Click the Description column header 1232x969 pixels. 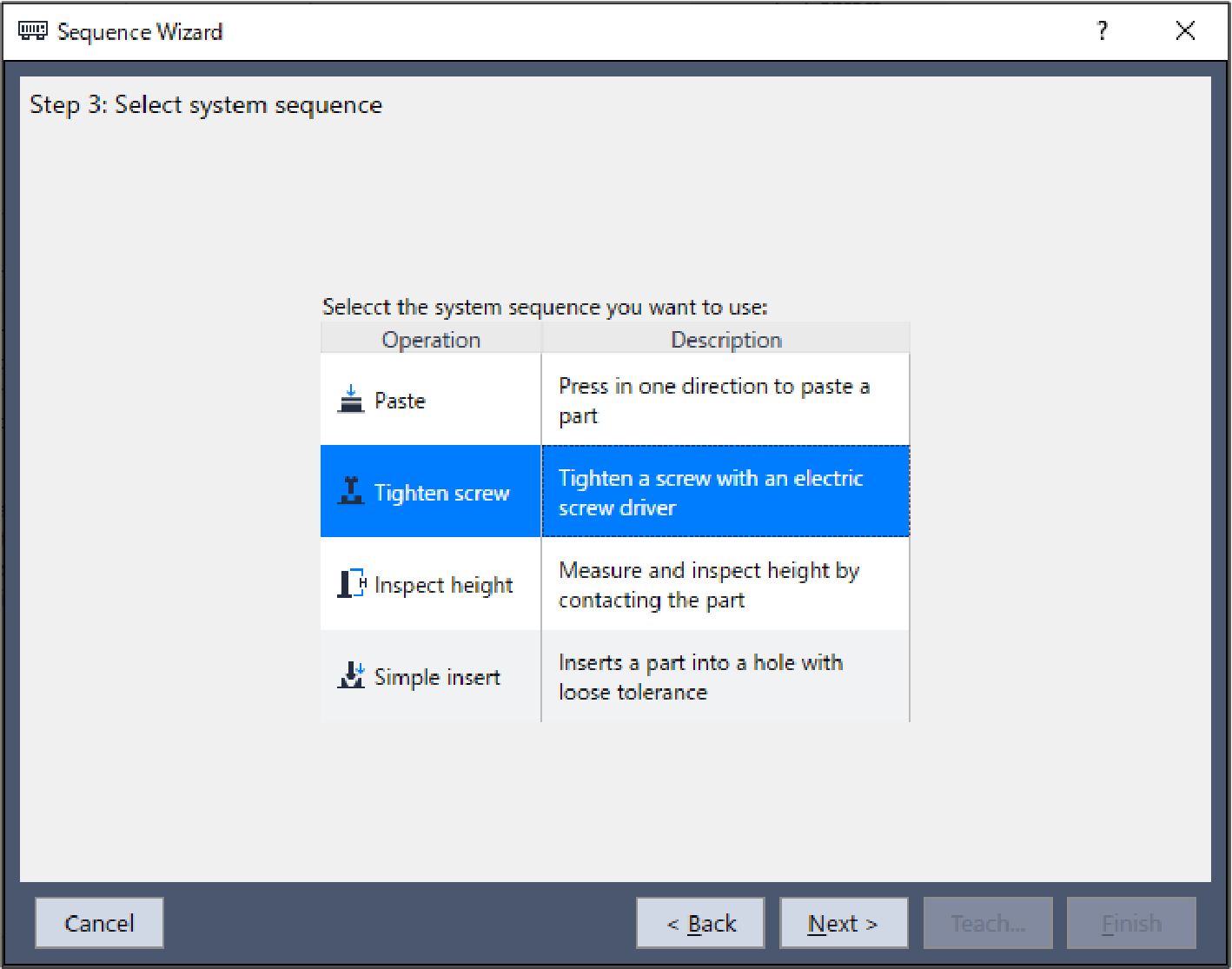[x=725, y=340]
